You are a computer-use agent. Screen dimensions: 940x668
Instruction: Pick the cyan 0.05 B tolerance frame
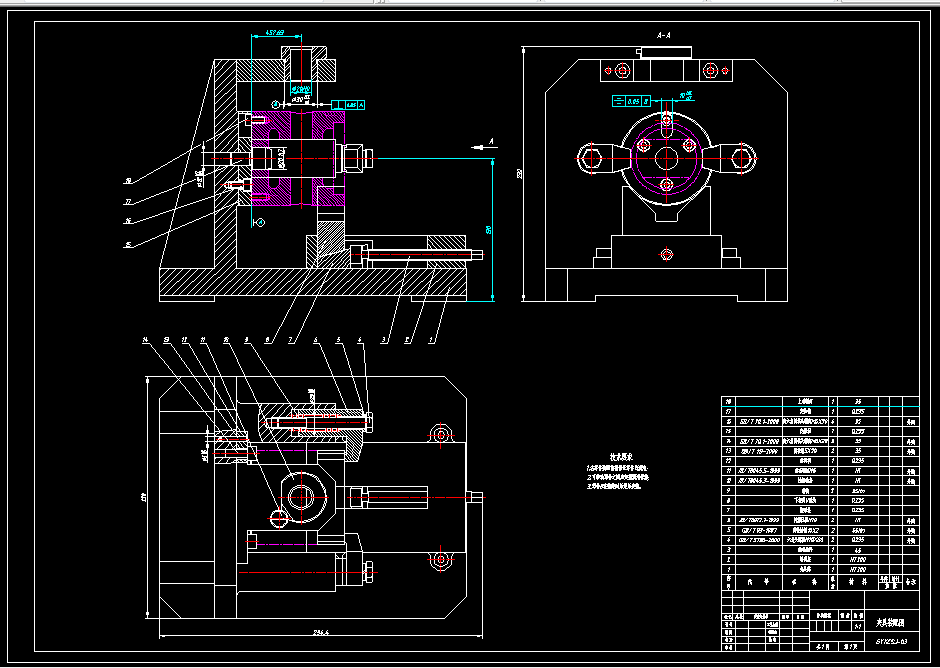click(x=631, y=101)
